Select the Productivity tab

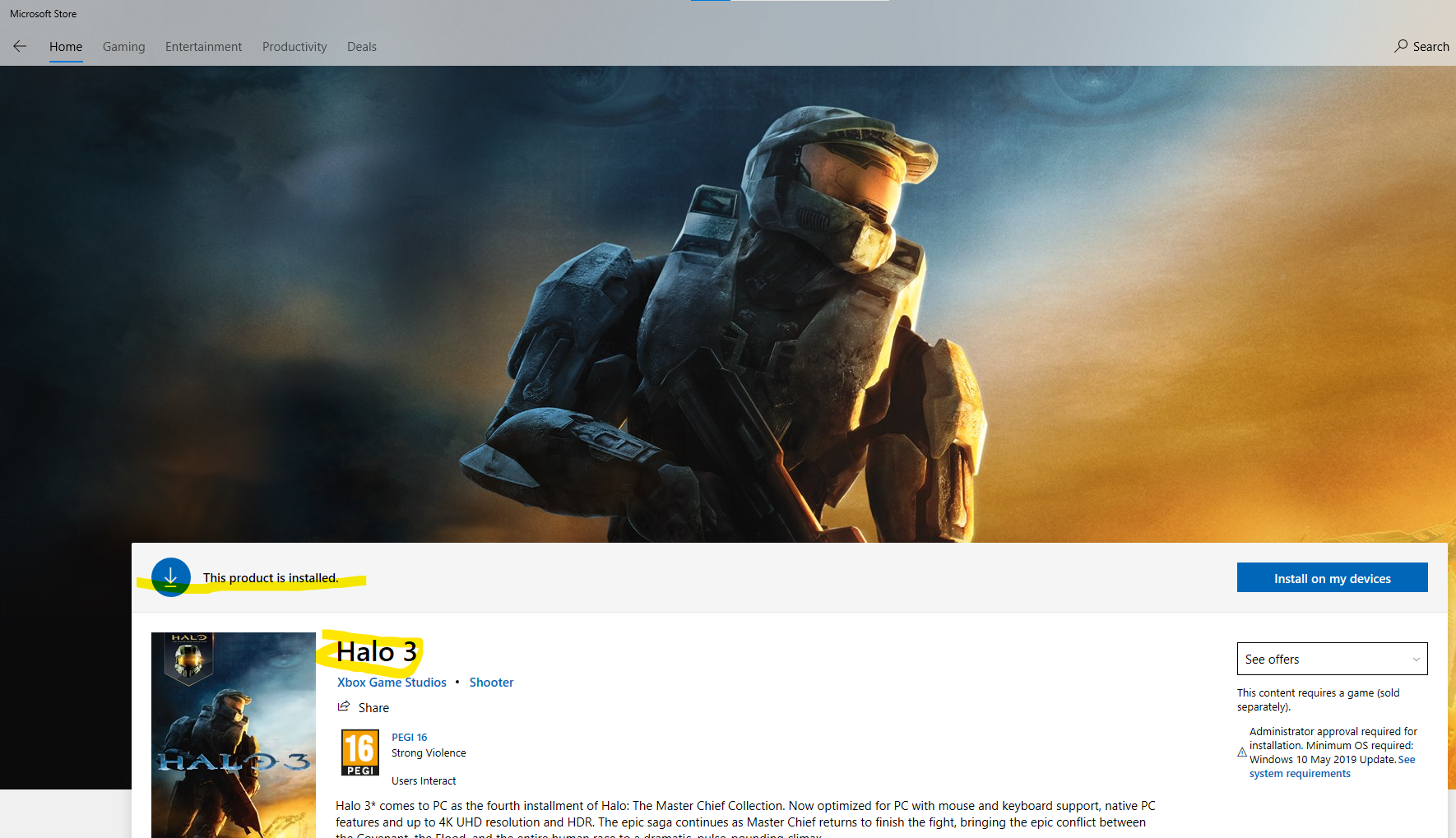[x=294, y=47]
